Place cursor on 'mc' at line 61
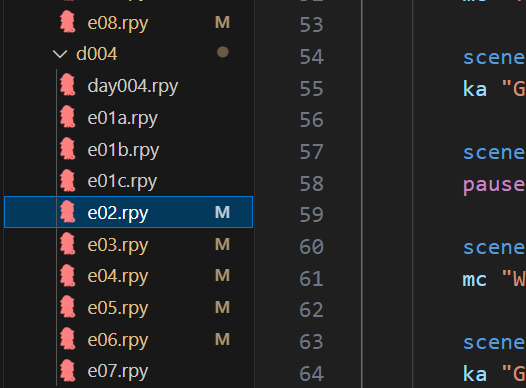 tap(475, 280)
